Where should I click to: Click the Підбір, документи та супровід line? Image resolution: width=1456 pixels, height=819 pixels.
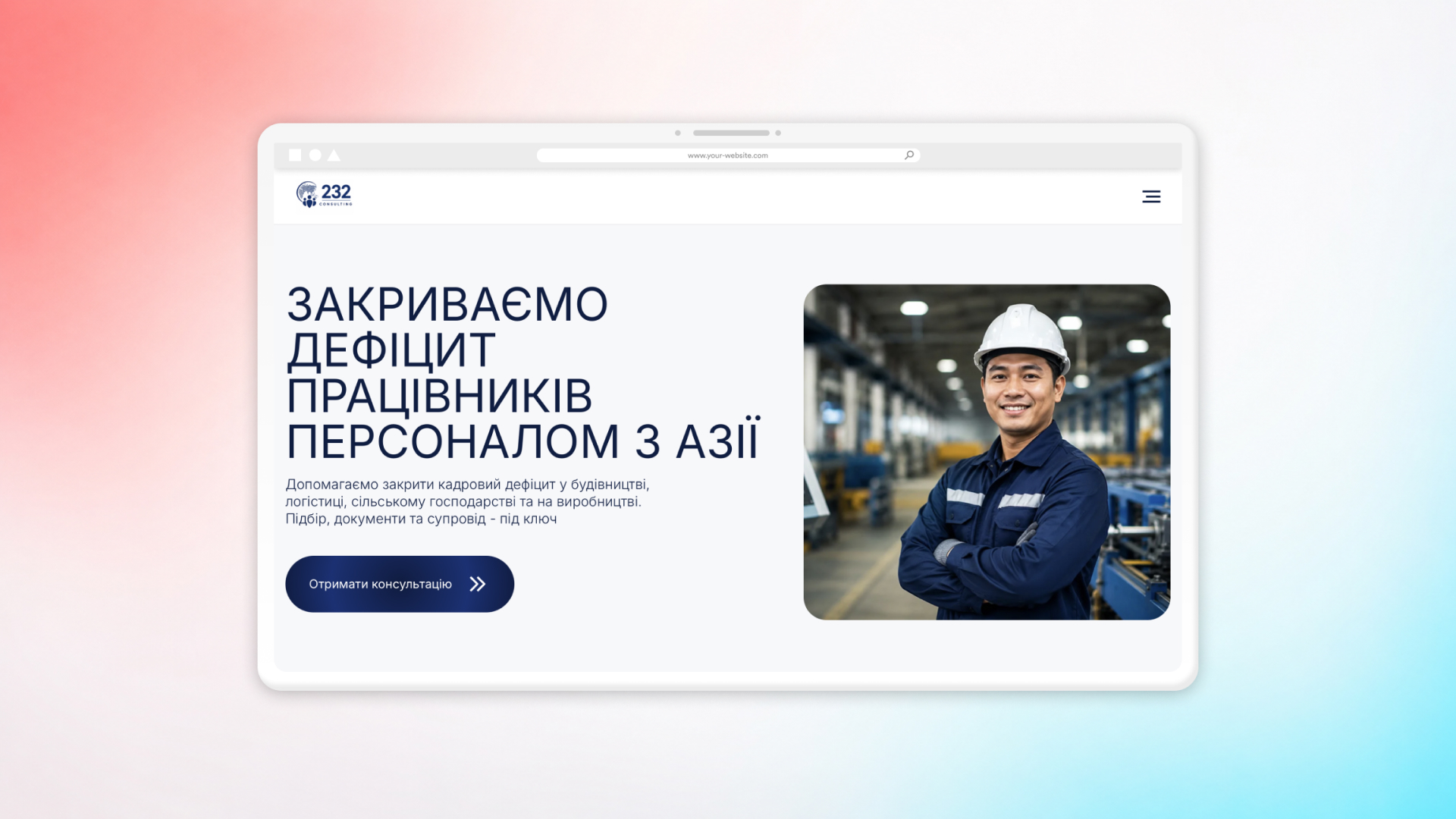pyautogui.click(x=421, y=519)
